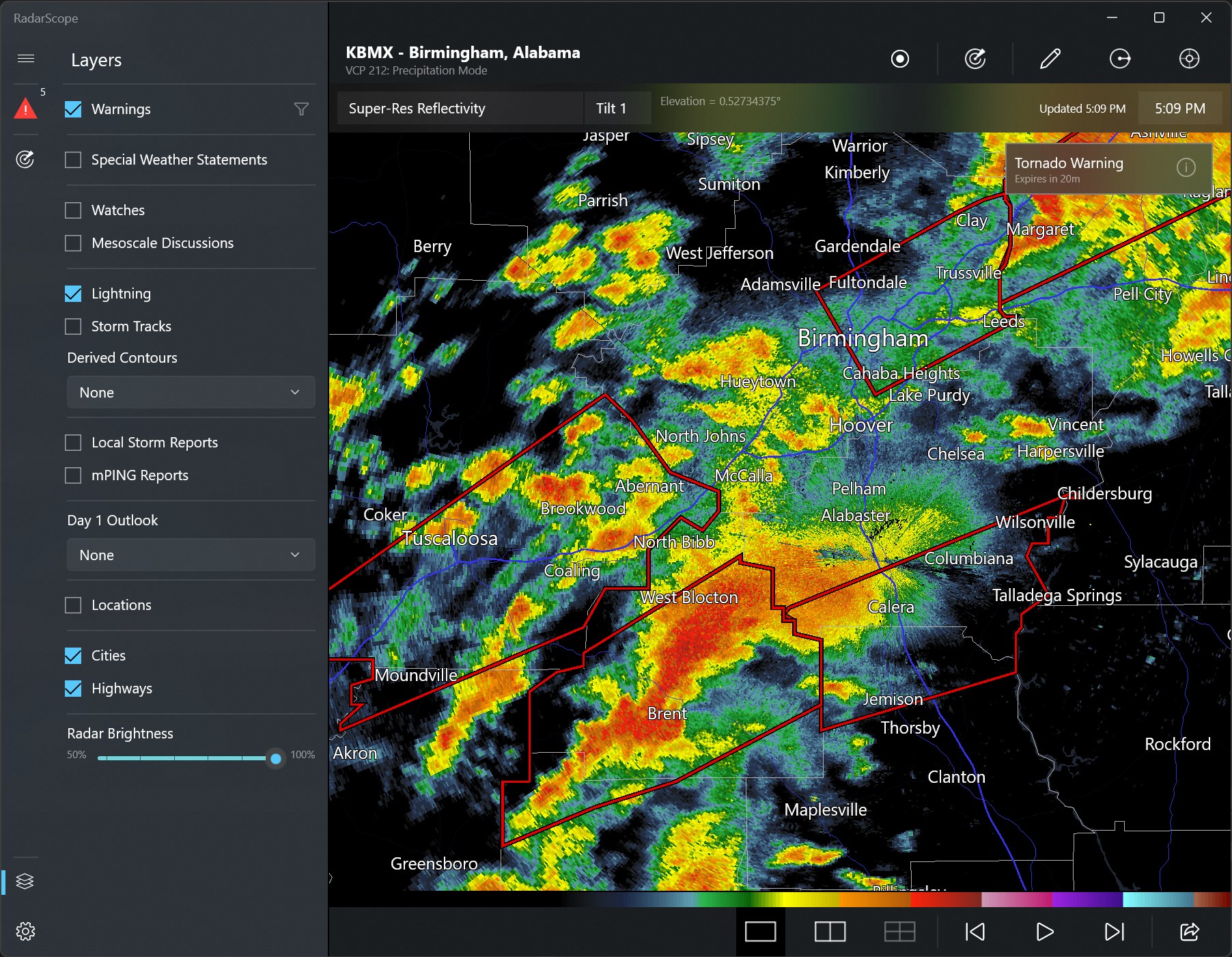Switch to dual pane radar view

click(830, 931)
